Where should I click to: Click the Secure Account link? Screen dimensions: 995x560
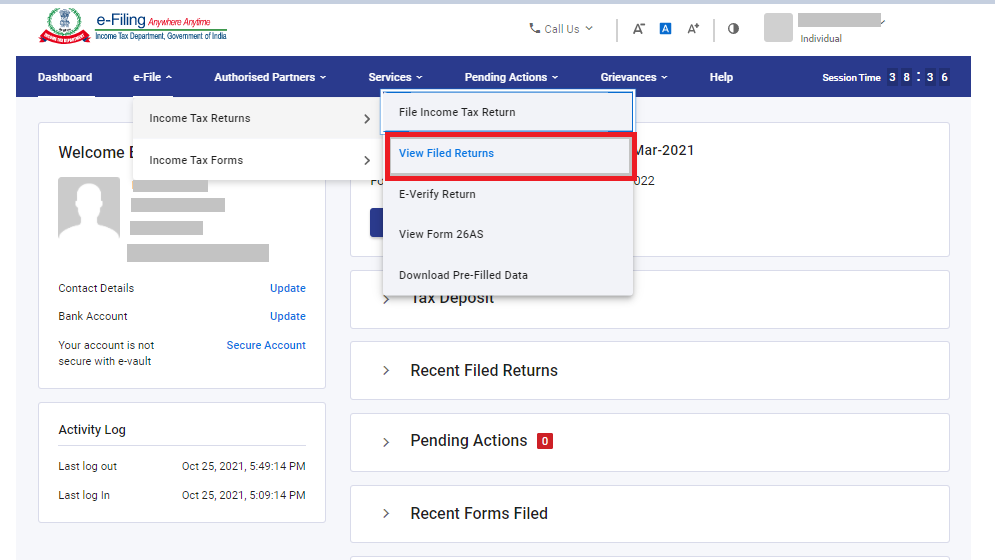click(x=266, y=345)
